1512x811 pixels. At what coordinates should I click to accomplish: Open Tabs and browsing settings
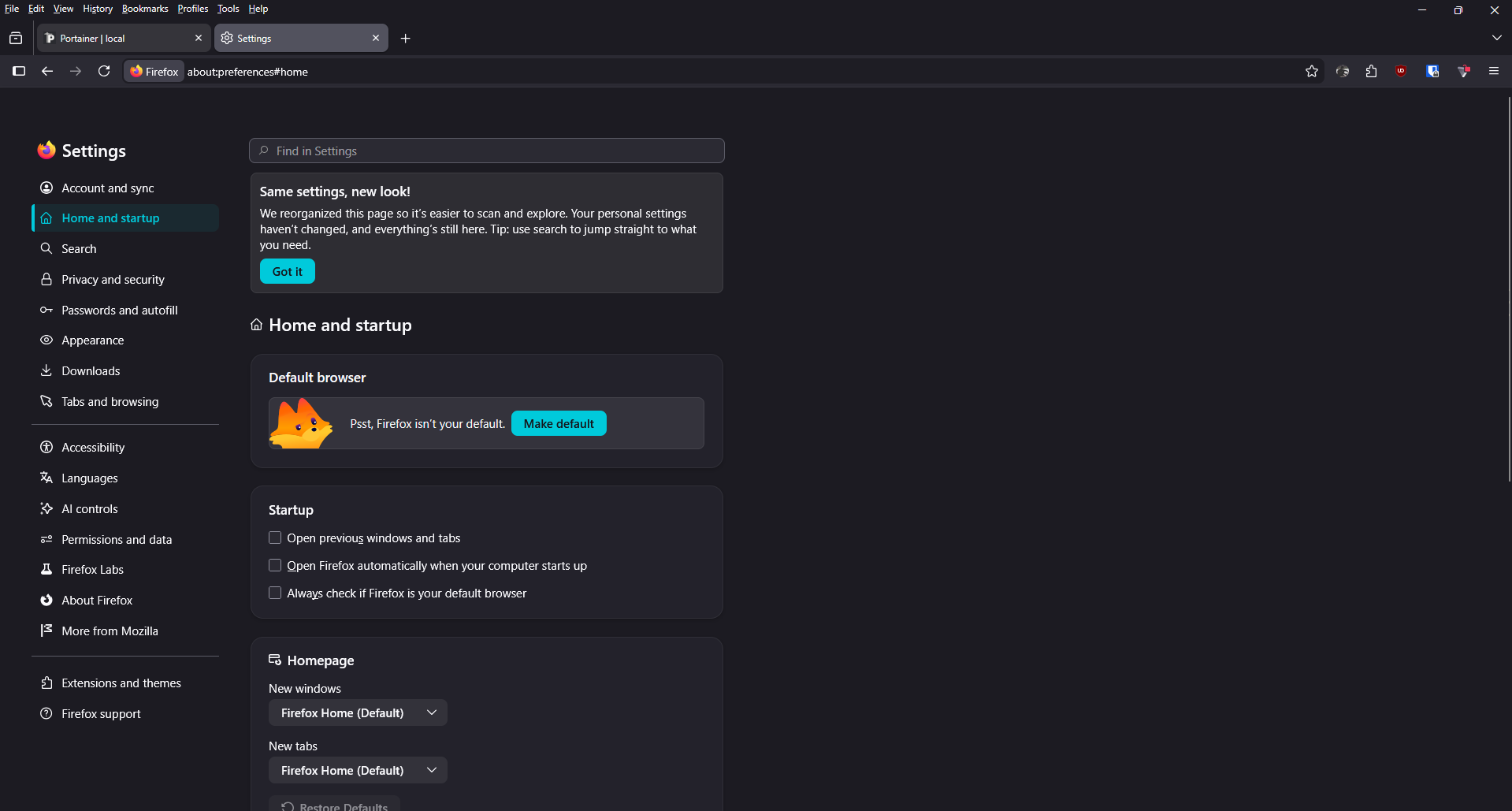point(125,401)
